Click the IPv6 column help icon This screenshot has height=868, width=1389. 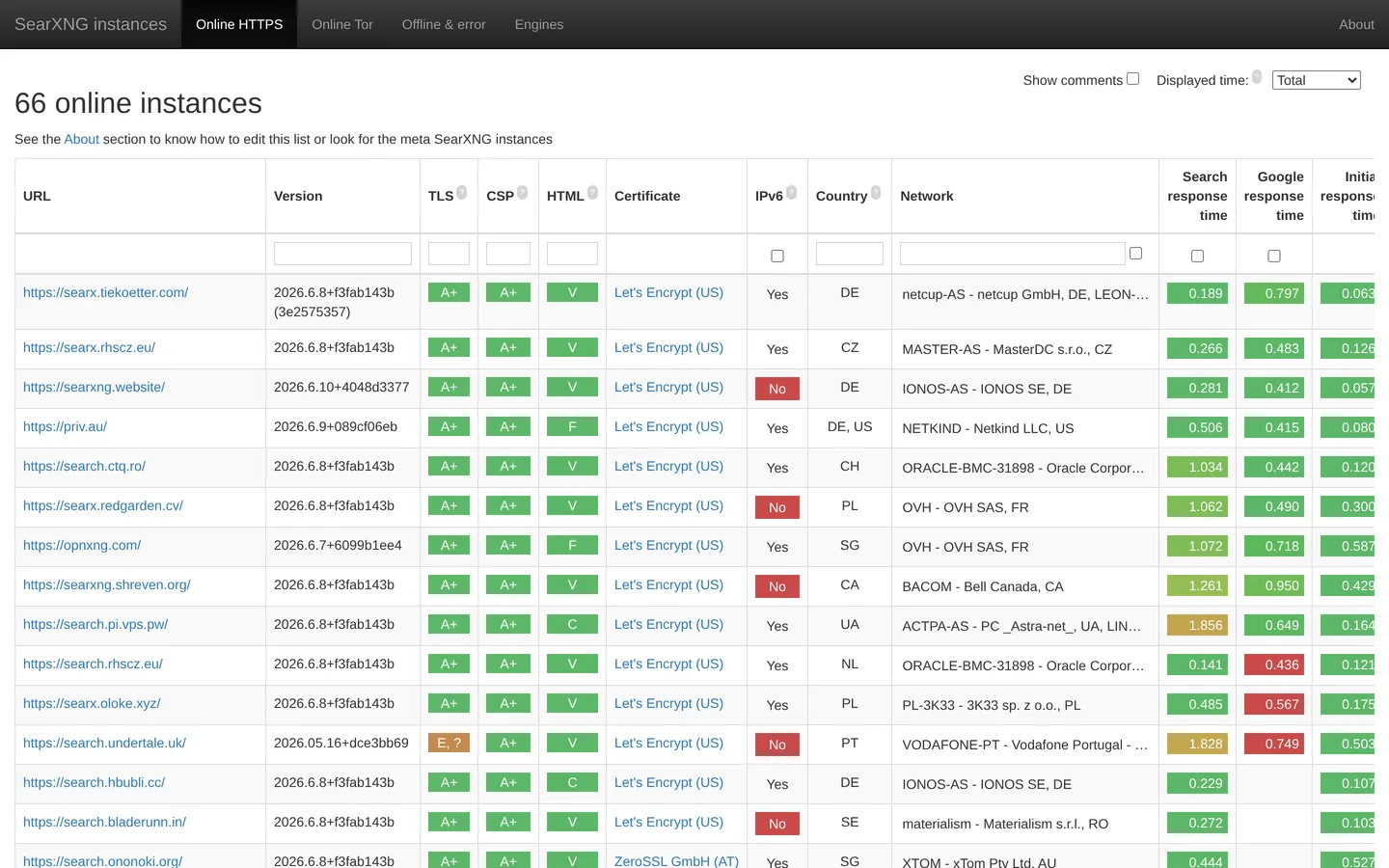(792, 193)
